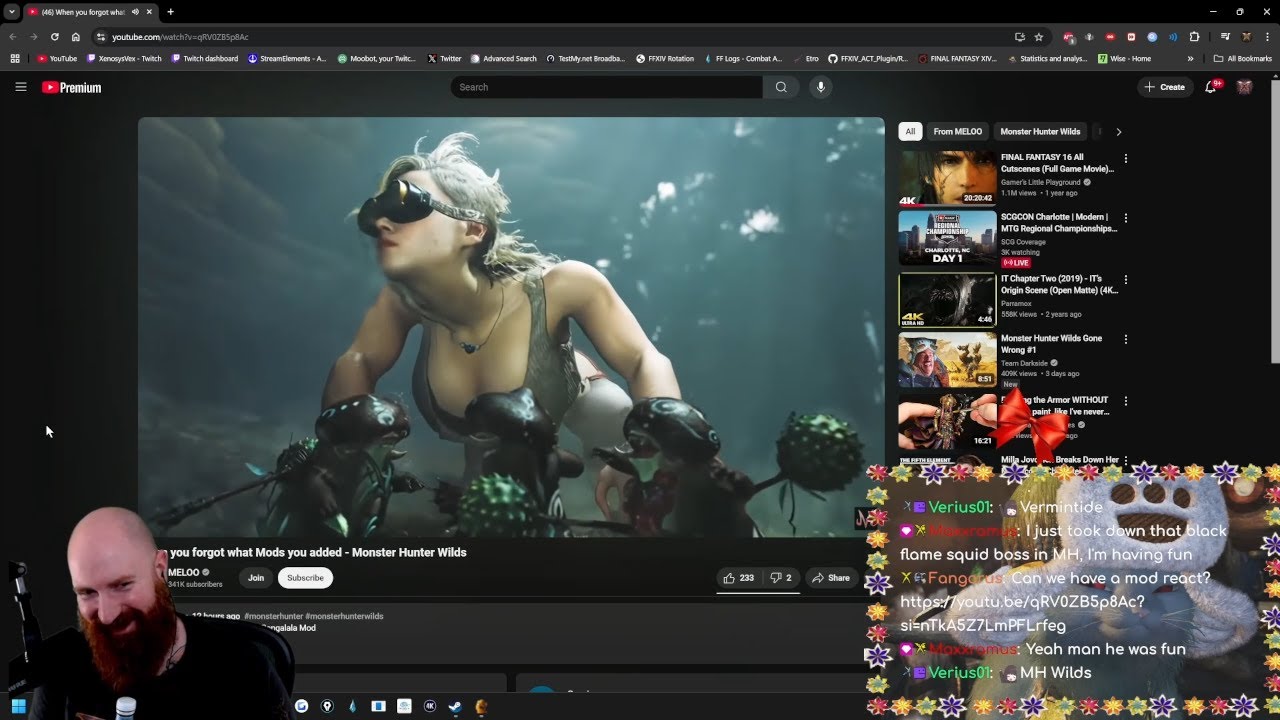The width and height of the screenshot is (1280, 720).
Task: Open the #monsterhunter hashtag link
Action: [x=273, y=616]
